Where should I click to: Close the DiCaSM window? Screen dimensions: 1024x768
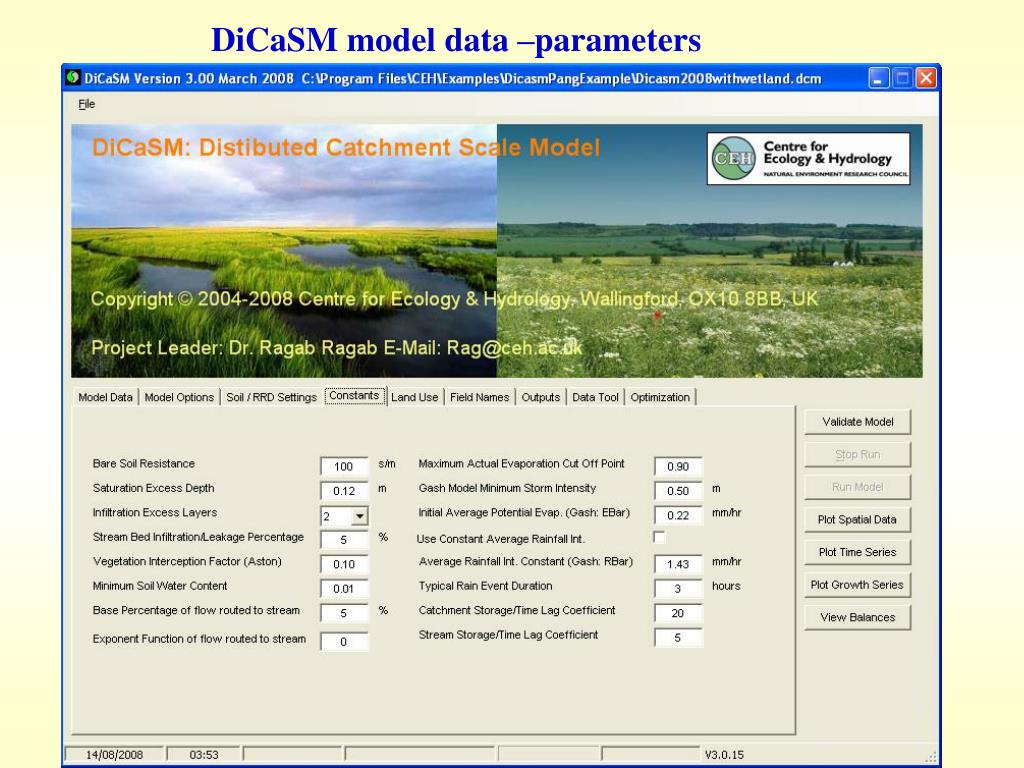pyautogui.click(x=925, y=78)
